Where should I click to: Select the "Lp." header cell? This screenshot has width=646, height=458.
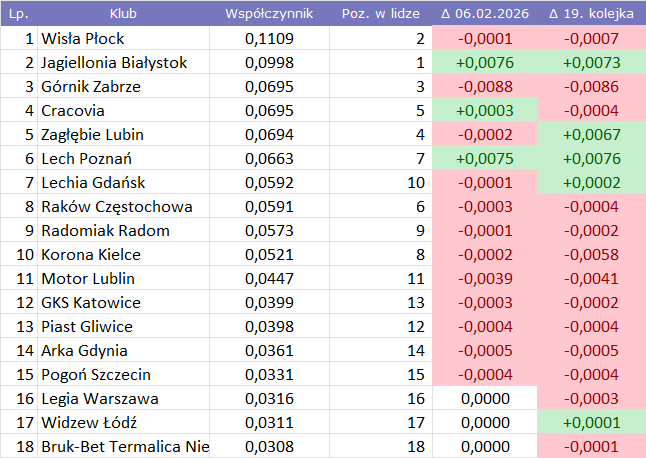pyautogui.click(x=18, y=15)
